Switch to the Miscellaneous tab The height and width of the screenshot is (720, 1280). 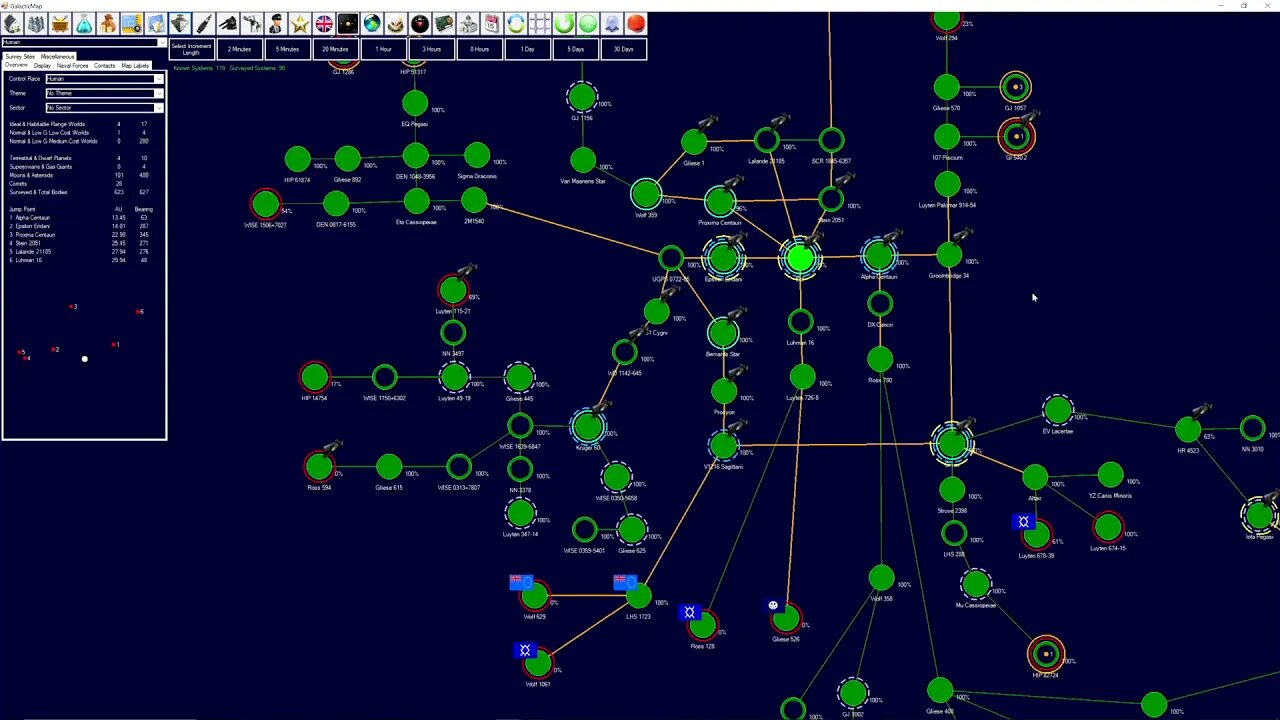point(57,56)
